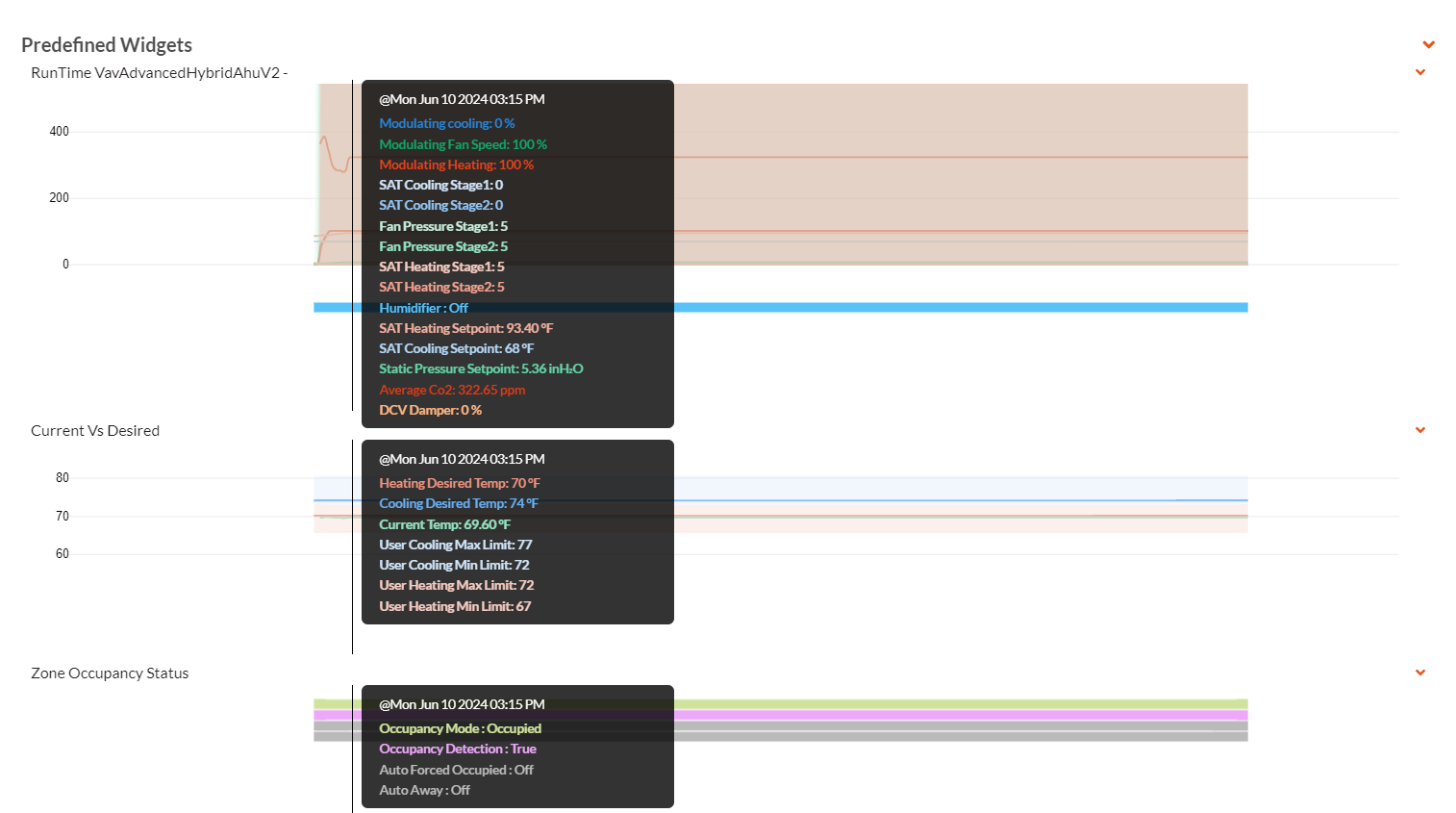Click 'Modulating Heating: 100 %' entry
The image size is (1456, 813).
(456, 165)
